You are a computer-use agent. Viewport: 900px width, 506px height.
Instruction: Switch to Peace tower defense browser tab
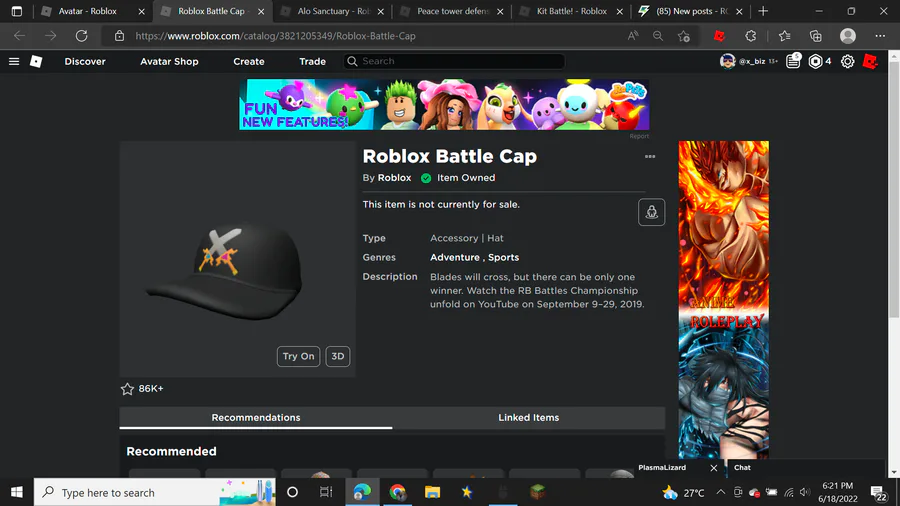[x=452, y=11]
